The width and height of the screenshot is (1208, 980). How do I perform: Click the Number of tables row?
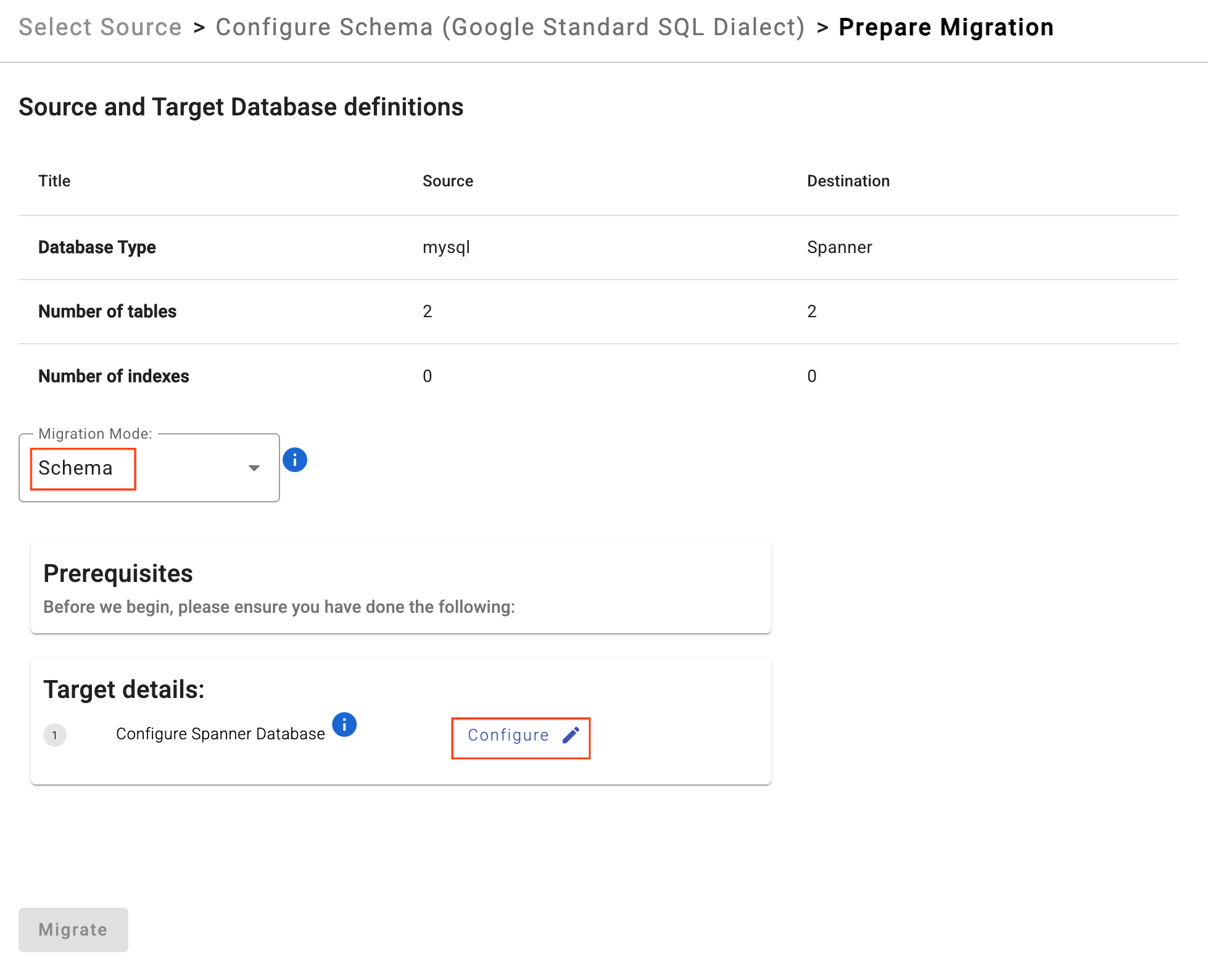pos(107,312)
